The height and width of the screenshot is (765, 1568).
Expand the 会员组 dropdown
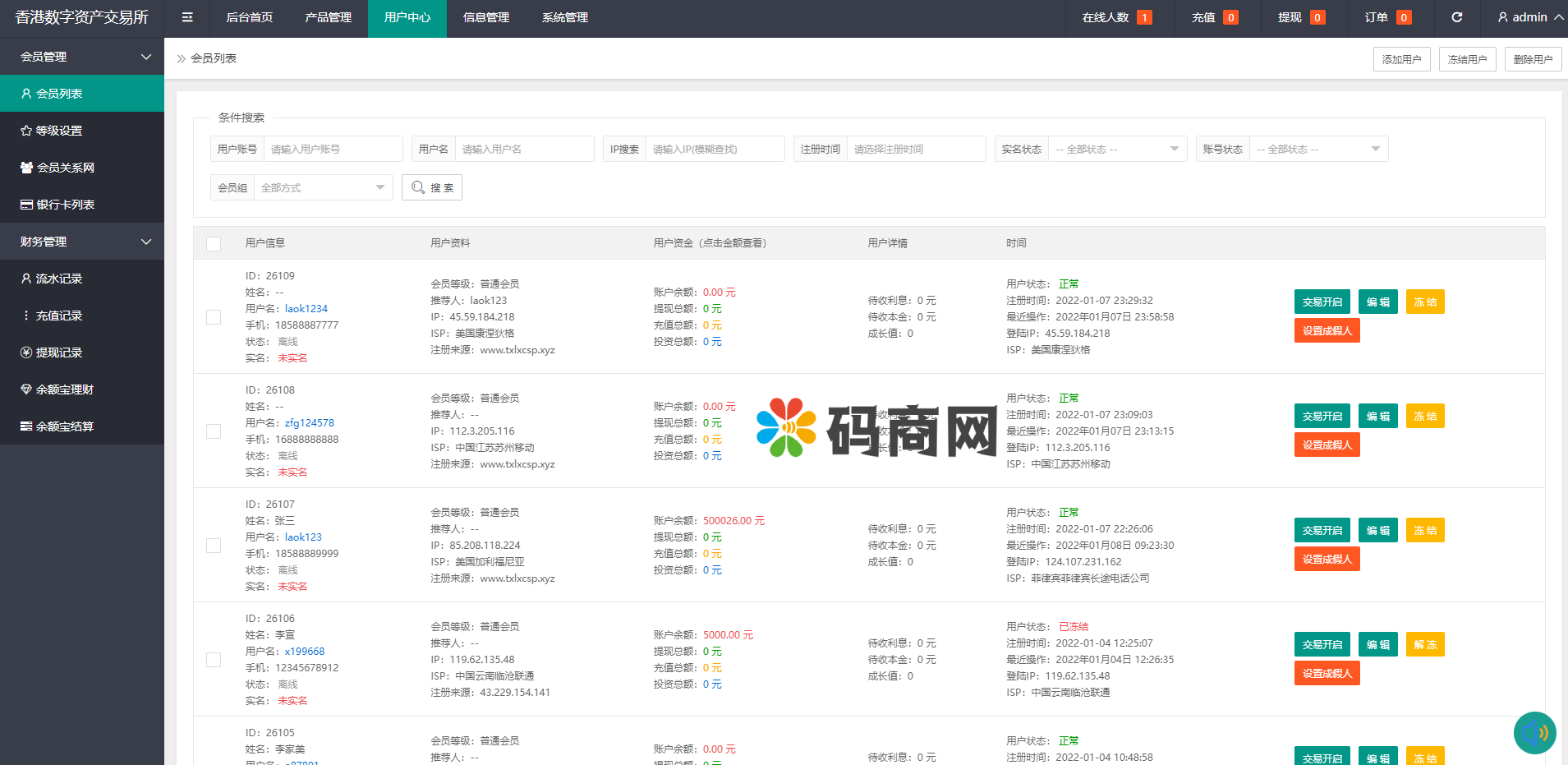pyautogui.click(x=323, y=187)
